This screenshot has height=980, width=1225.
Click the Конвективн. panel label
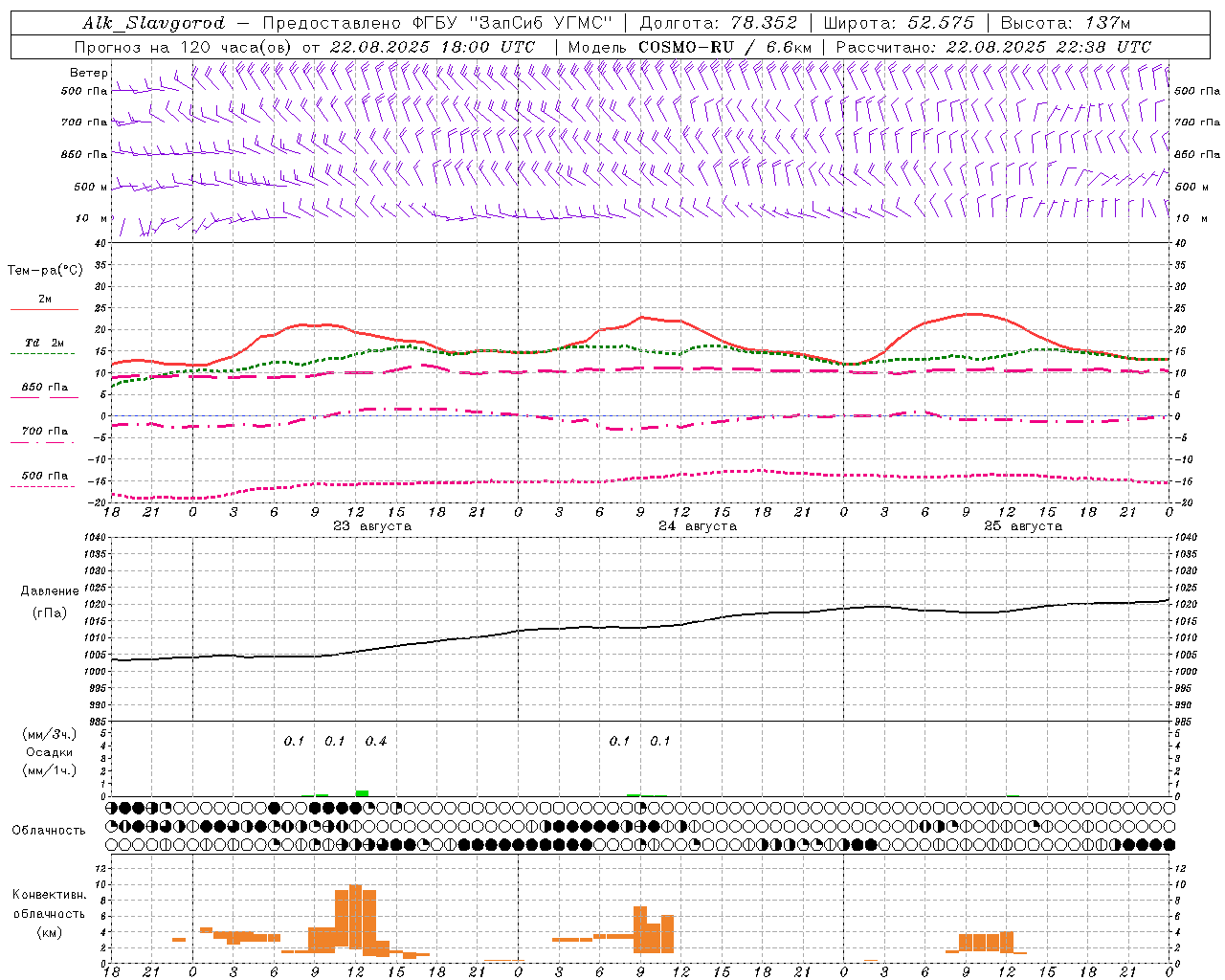point(50,895)
